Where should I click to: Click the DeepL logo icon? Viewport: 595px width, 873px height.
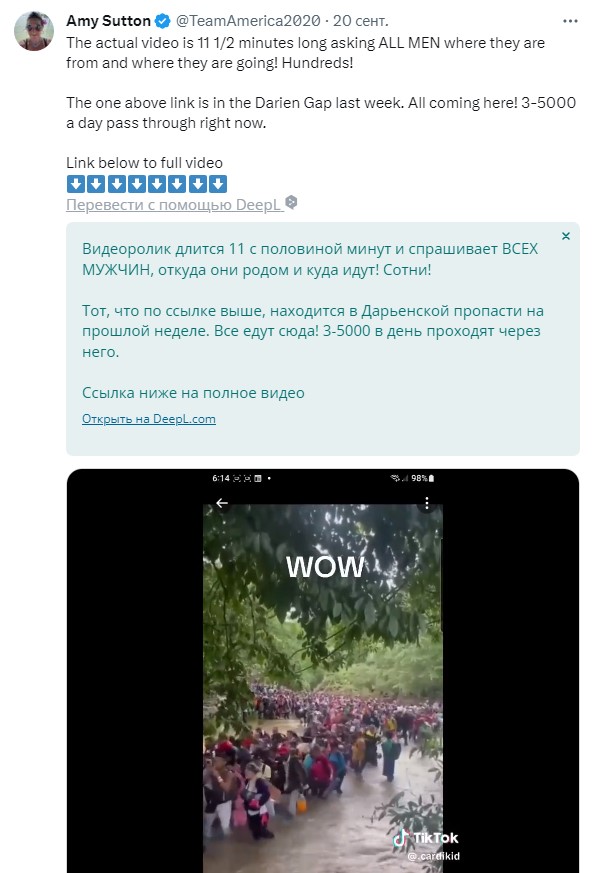coord(291,203)
